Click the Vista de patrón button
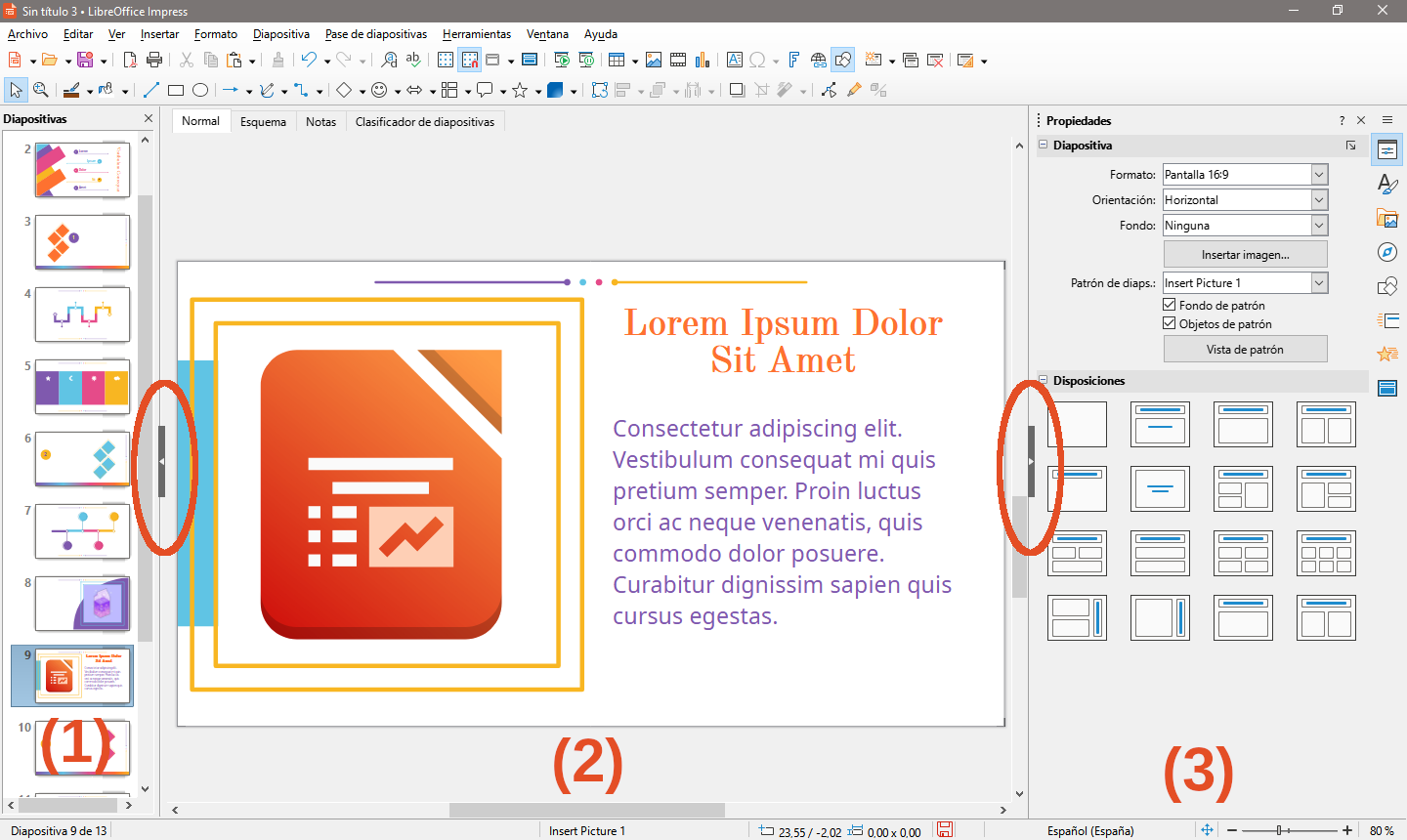 1246,349
